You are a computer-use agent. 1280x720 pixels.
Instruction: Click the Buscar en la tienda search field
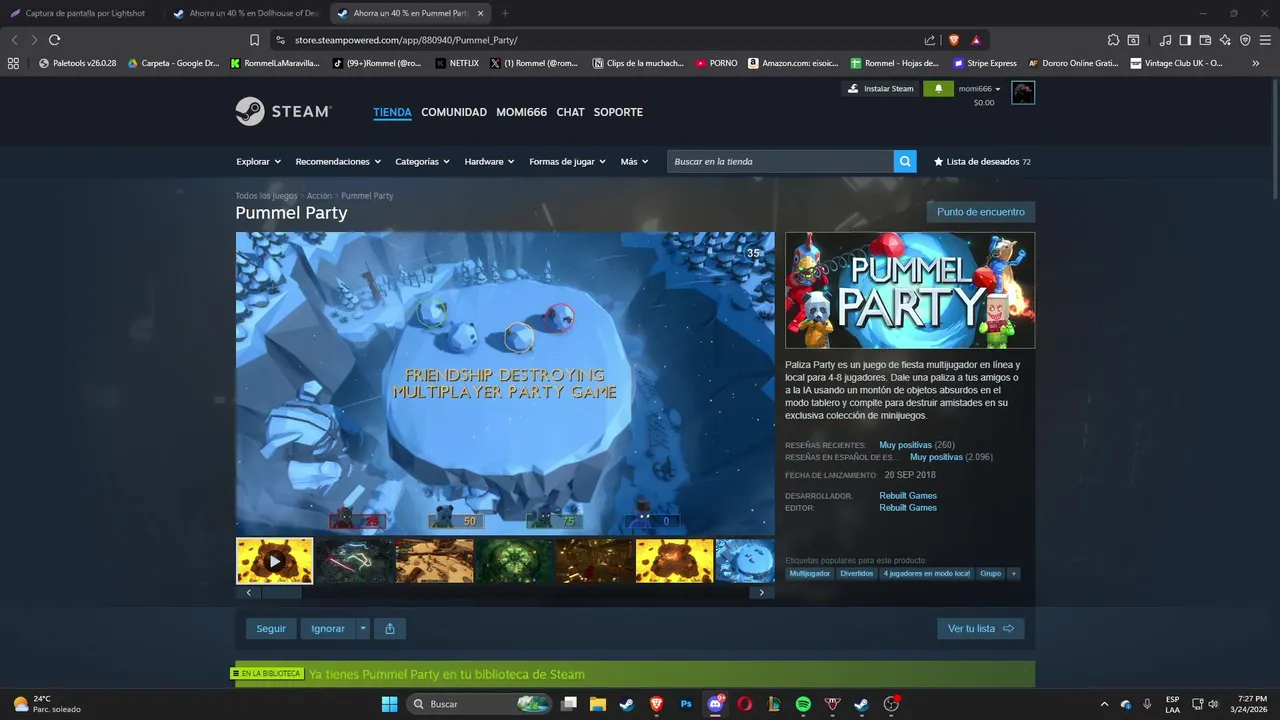[780, 161]
